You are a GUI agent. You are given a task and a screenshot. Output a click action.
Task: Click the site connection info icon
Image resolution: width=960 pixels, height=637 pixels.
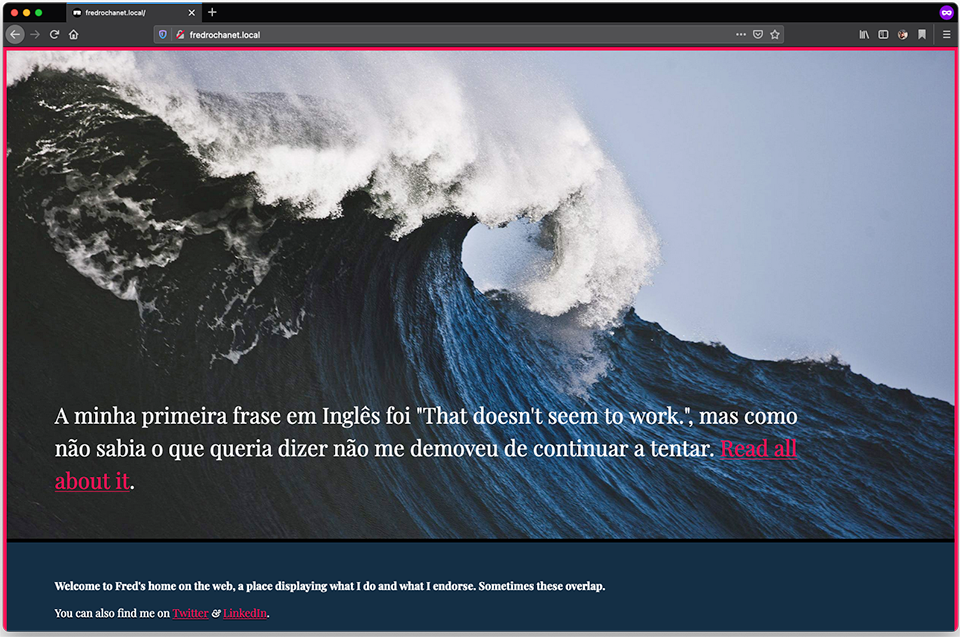pyautogui.click(x=180, y=35)
